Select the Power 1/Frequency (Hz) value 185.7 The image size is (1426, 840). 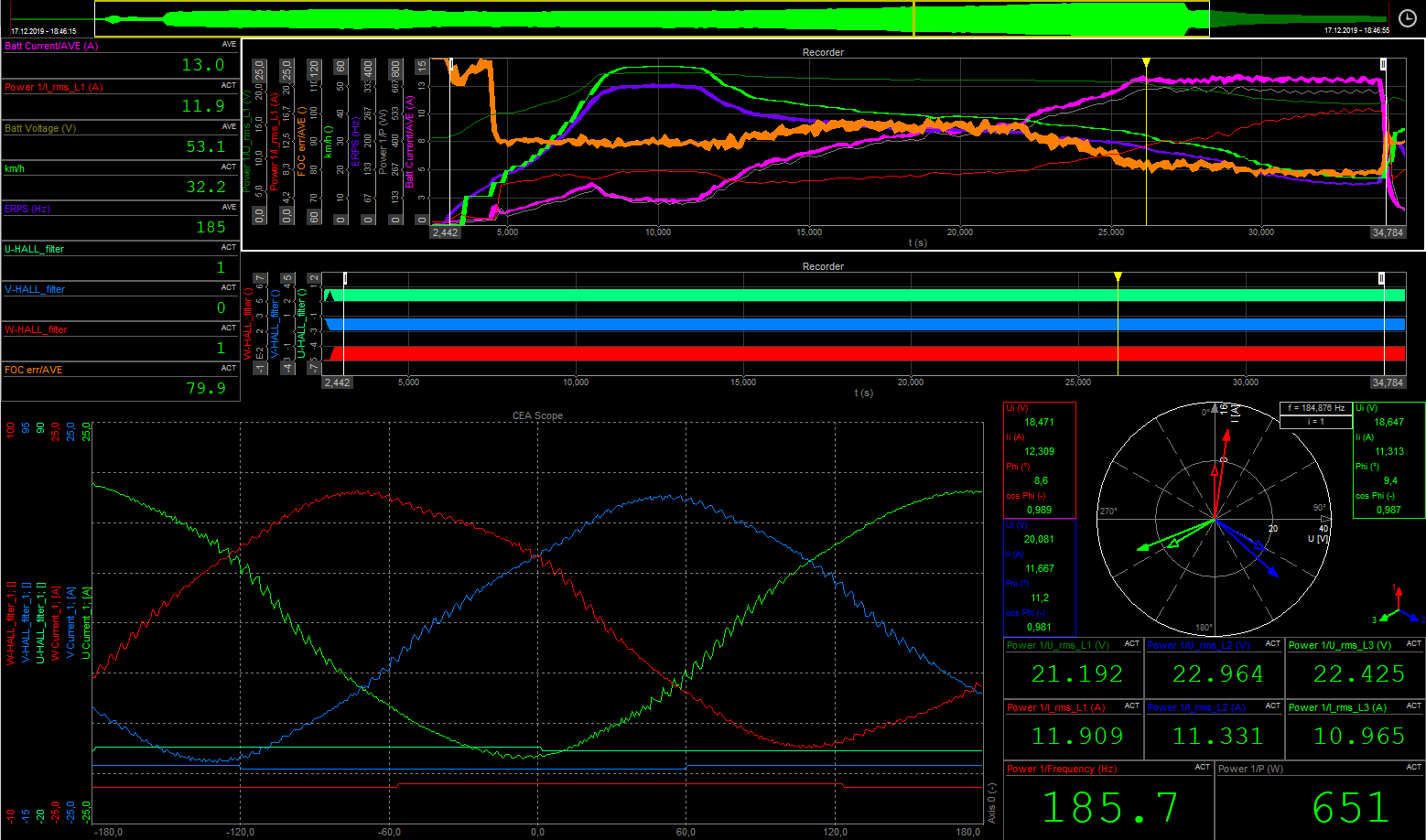(x=1110, y=808)
